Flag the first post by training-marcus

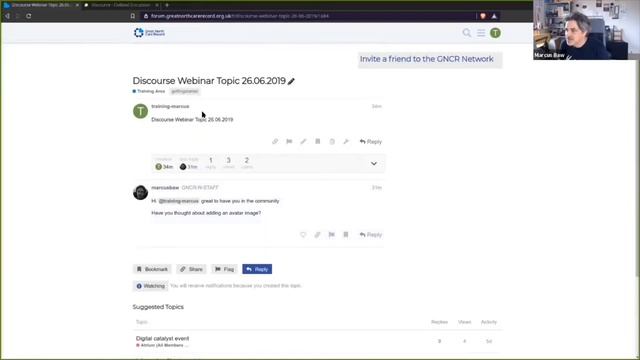289,142
